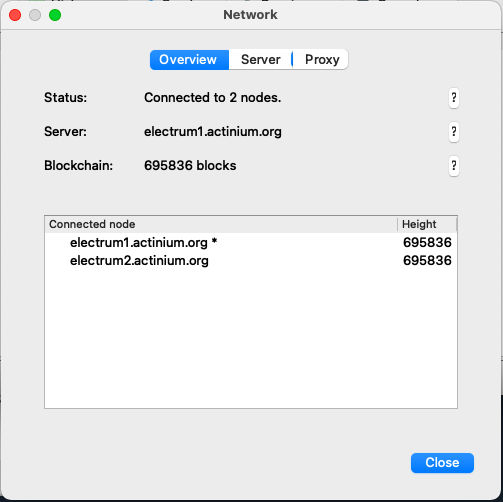Click the Server field value electrum1.actinium.org
Viewport: 503px width, 502px height.
coord(213,132)
